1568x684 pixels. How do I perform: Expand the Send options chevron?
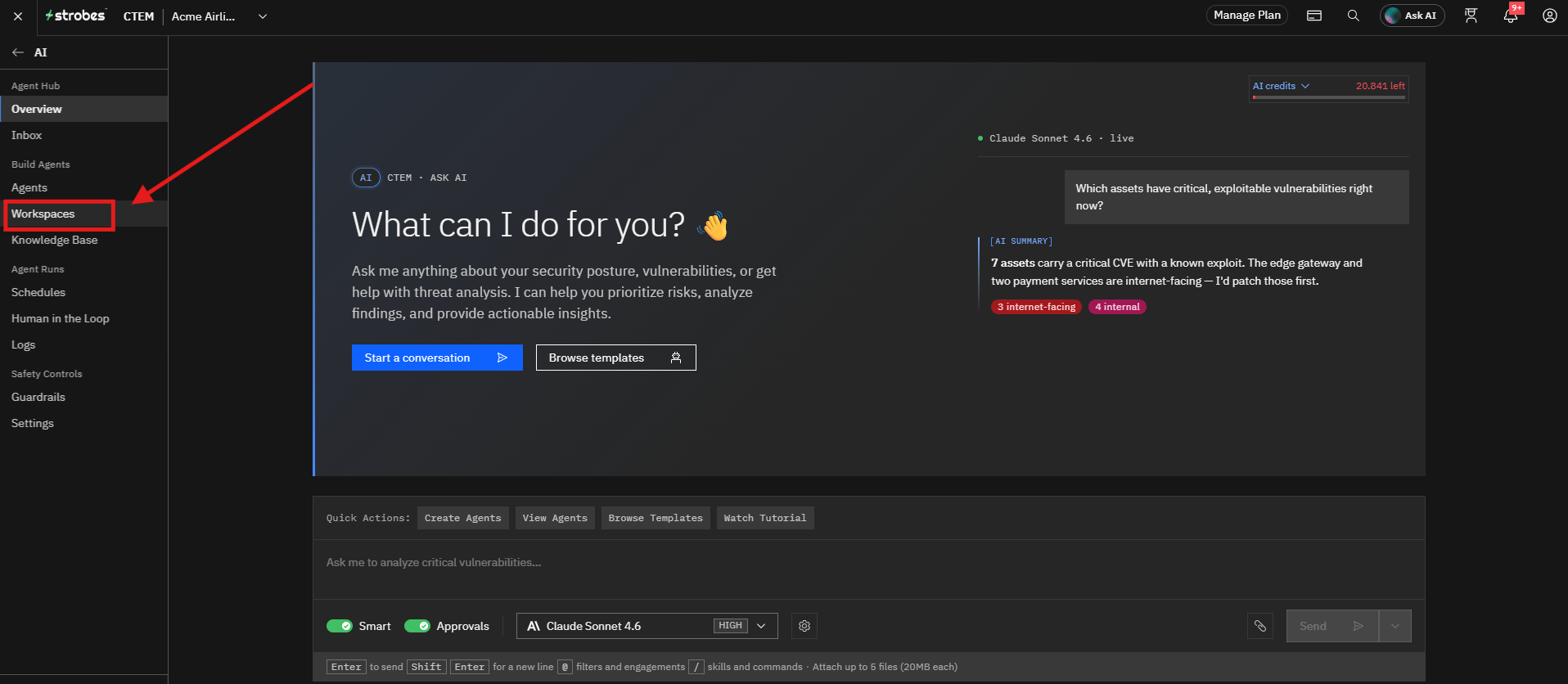1395,626
